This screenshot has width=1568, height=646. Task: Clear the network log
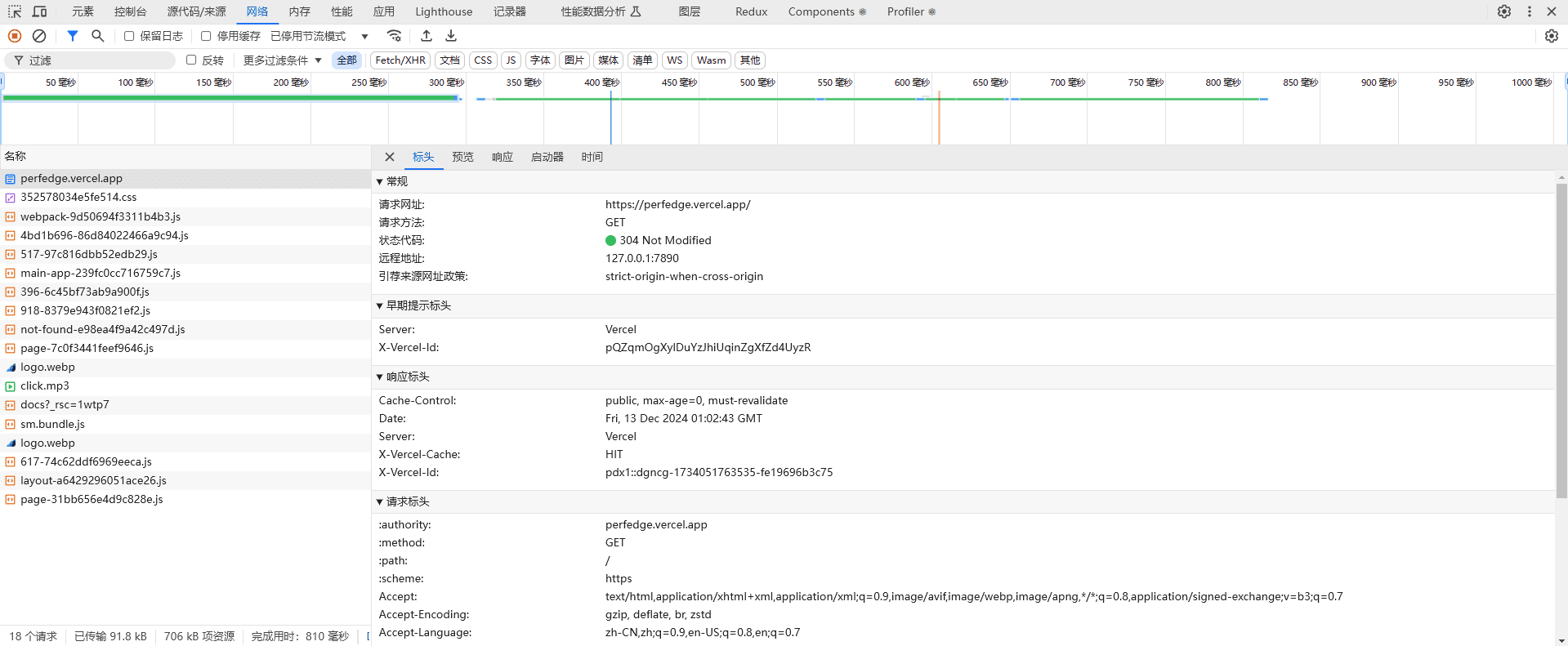pyautogui.click(x=39, y=36)
